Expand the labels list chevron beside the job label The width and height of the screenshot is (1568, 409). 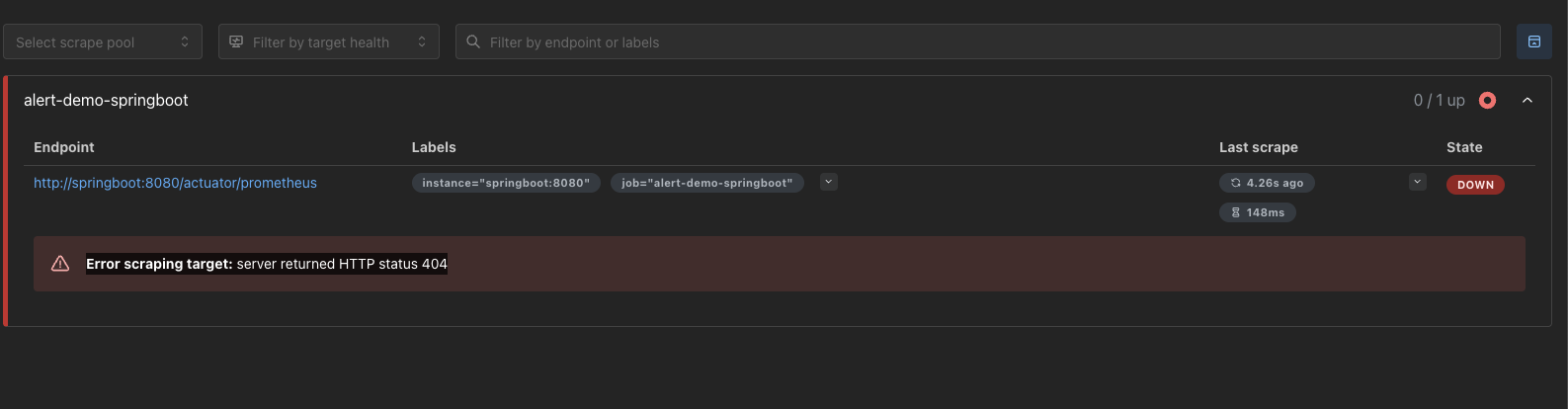tap(829, 182)
